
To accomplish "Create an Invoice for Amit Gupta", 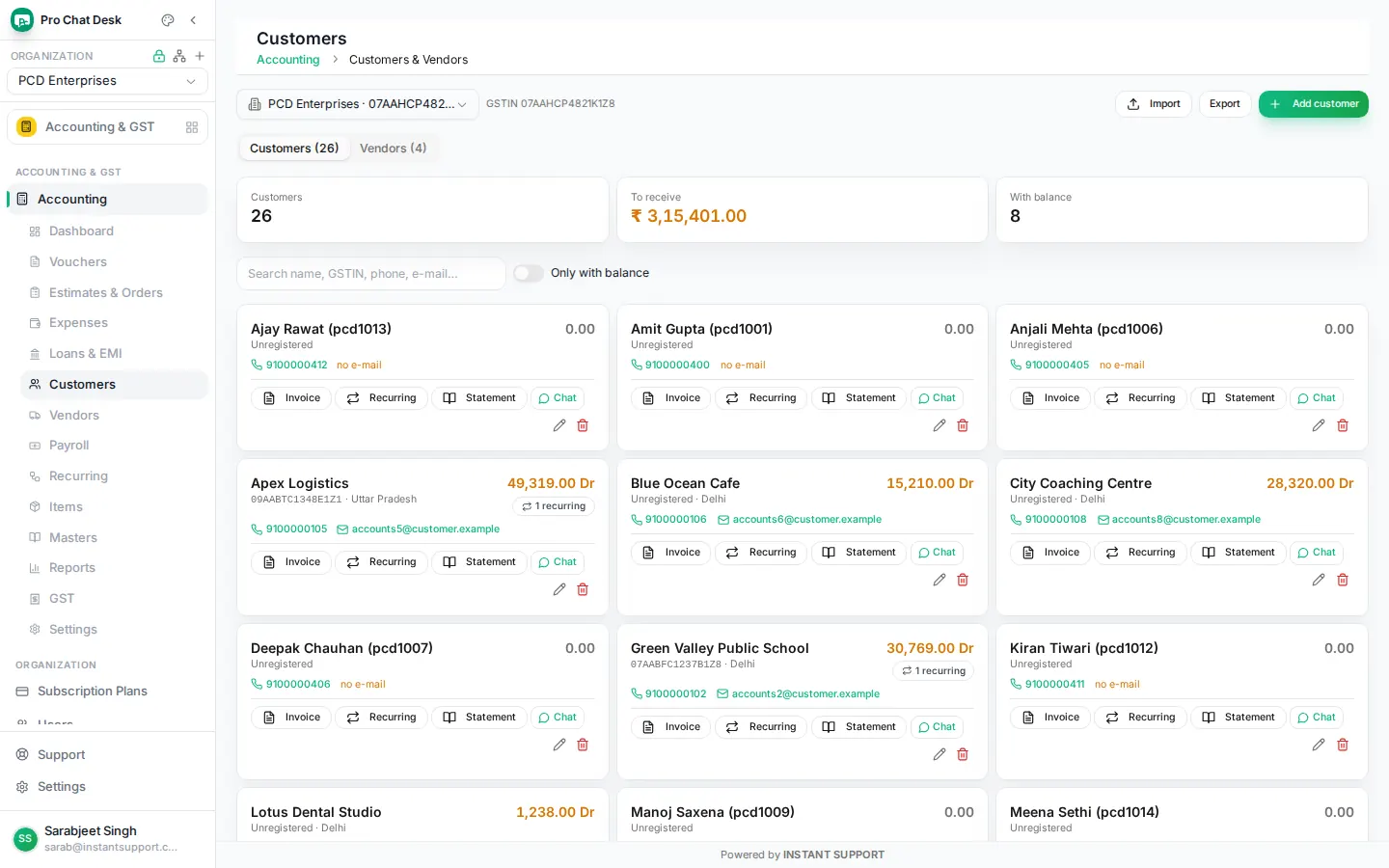I will (672, 398).
